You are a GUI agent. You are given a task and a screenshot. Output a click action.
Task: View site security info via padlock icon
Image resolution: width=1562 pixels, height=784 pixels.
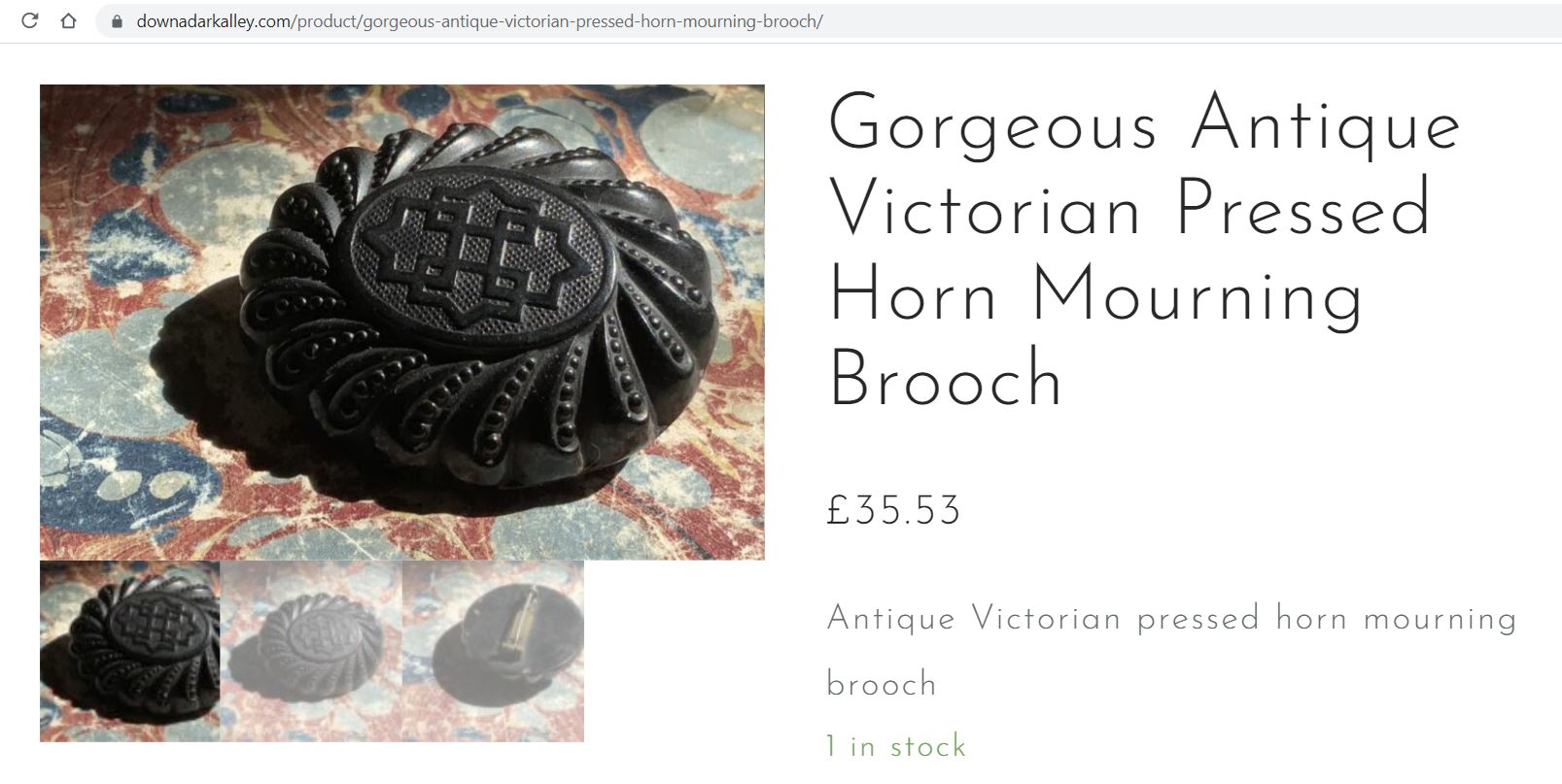(119, 21)
